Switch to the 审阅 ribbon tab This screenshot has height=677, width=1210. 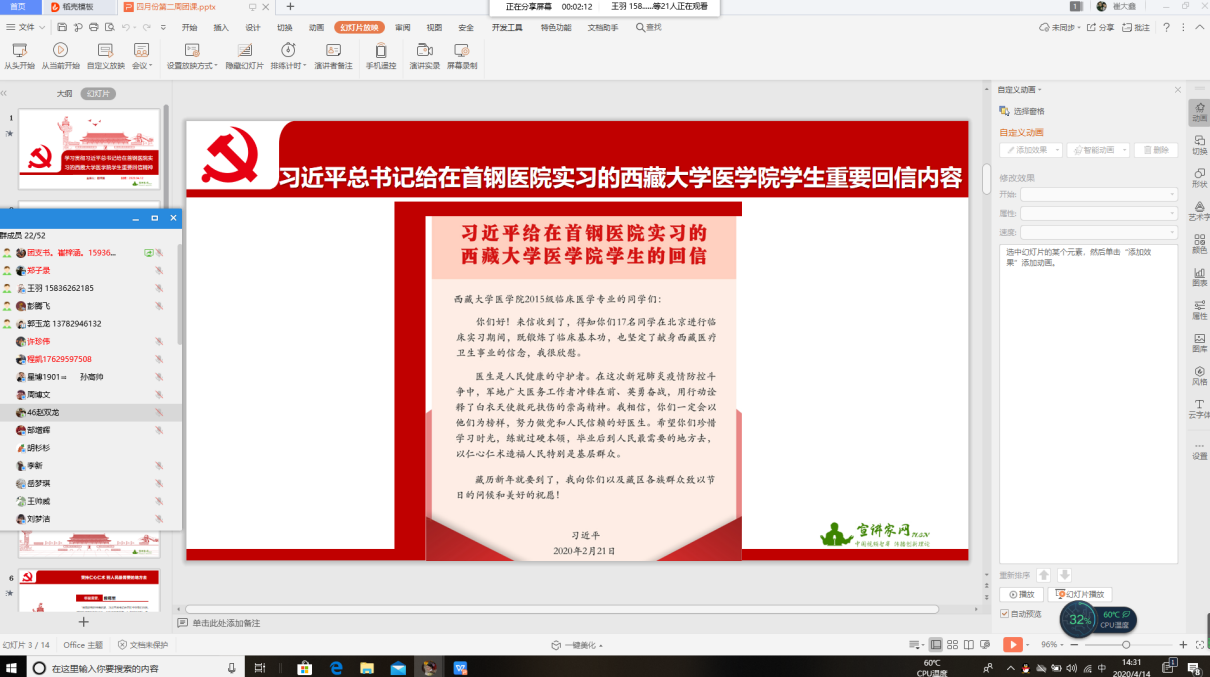point(402,27)
